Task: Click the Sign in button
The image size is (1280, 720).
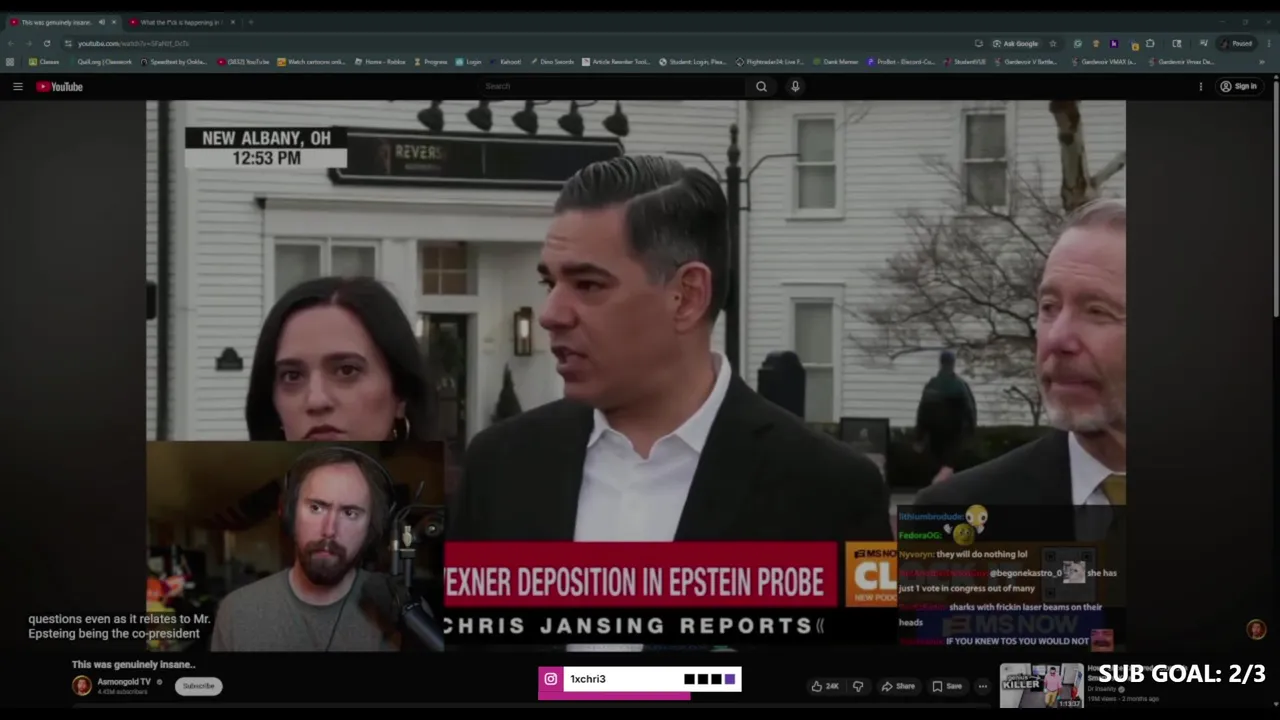Action: (x=1238, y=87)
